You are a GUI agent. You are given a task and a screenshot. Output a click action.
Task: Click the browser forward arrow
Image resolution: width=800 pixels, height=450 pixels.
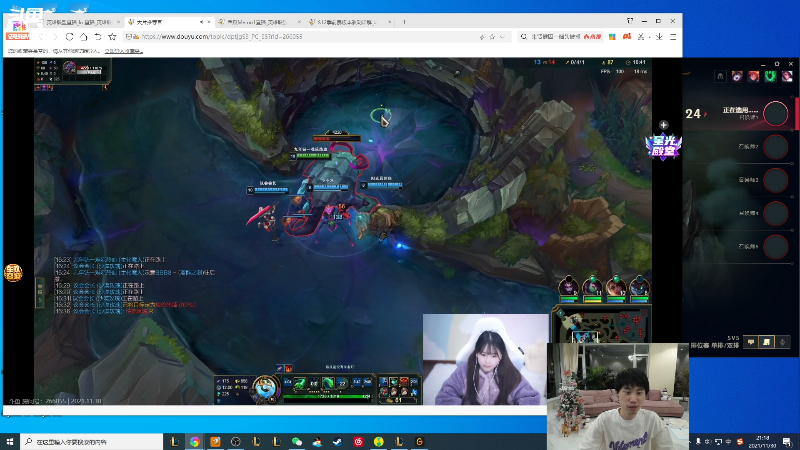point(55,37)
